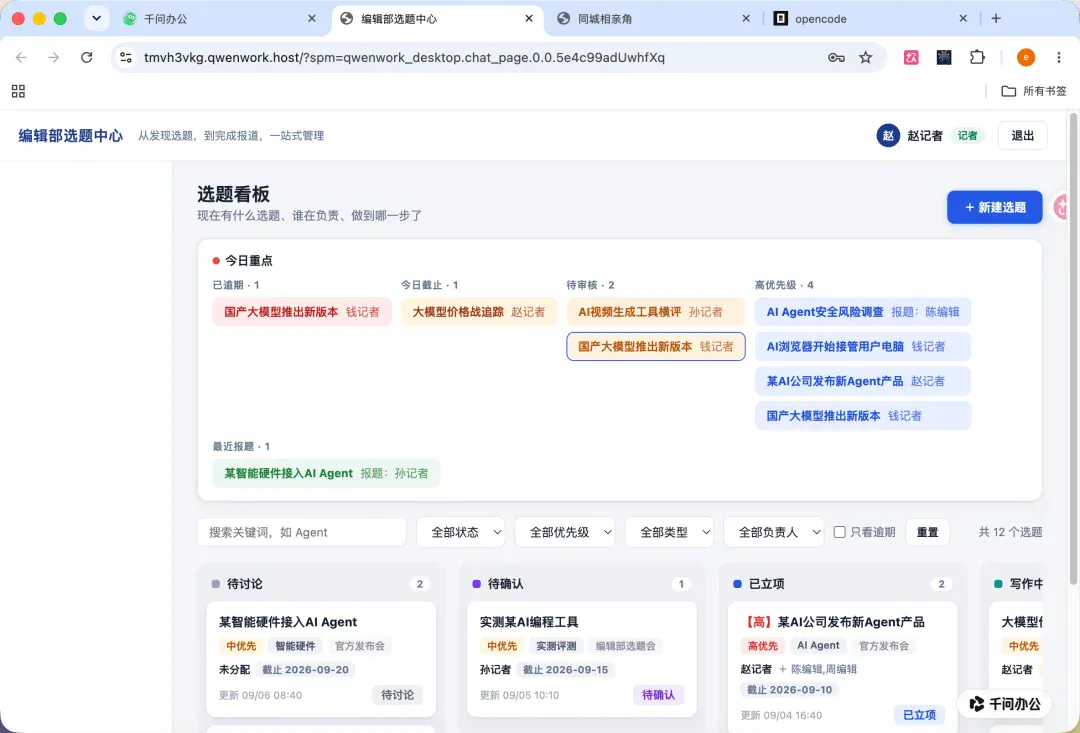Open the 实测某AI编程工具 card
This screenshot has width=1080, height=733.
(582, 659)
